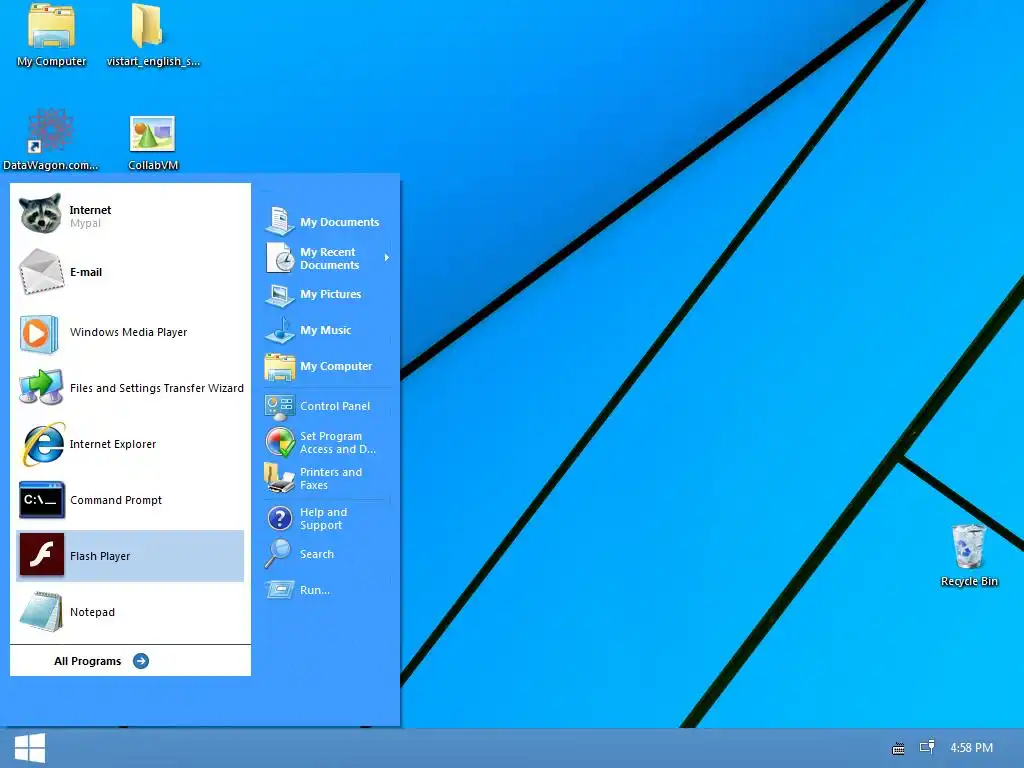Viewport: 1024px width, 768px height.
Task: Click the Command Prompt label
Action: [116, 500]
